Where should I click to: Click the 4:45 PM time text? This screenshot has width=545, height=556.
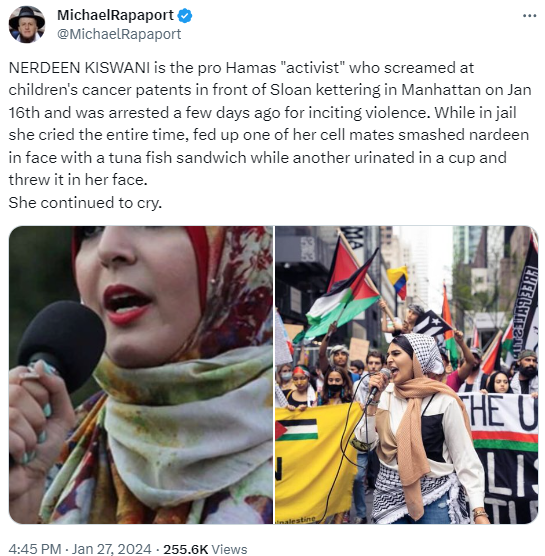point(35,549)
